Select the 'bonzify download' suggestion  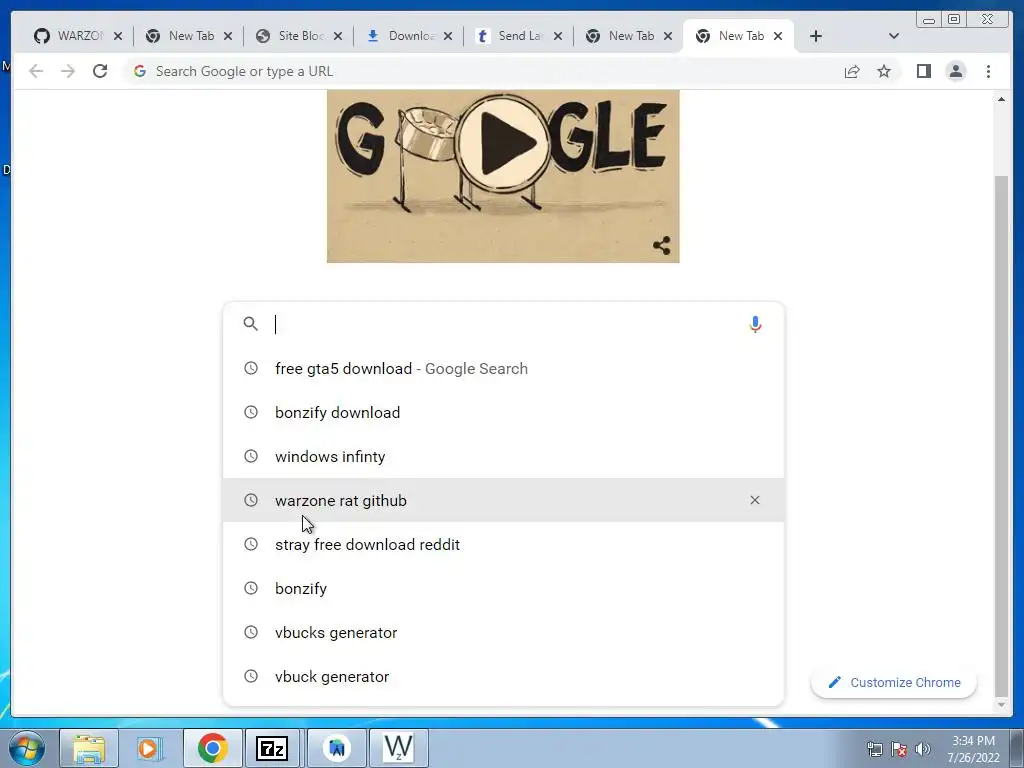tap(503, 412)
